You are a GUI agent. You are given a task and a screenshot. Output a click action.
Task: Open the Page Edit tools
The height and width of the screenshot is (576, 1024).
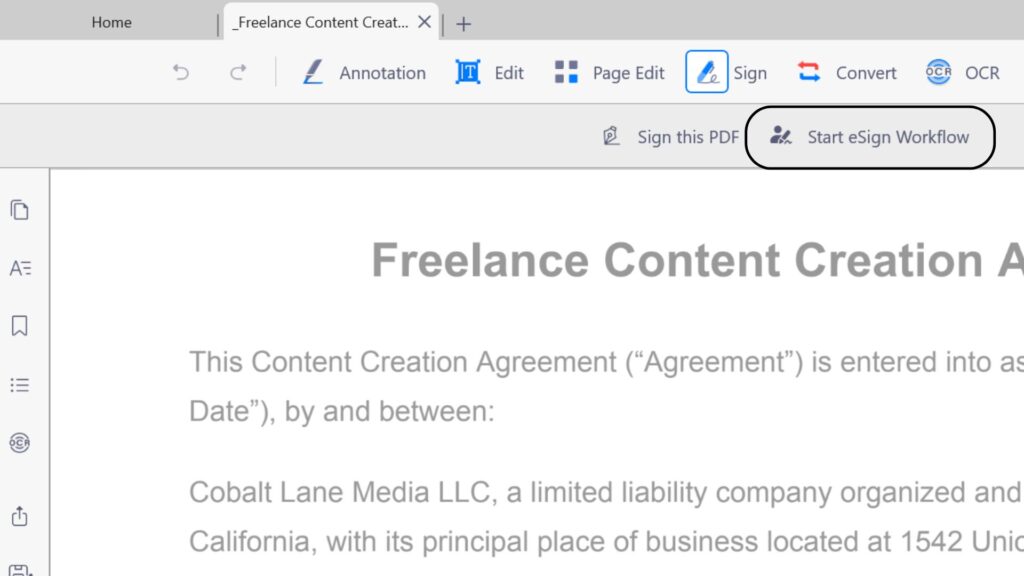pyautogui.click(x=609, y=72)
